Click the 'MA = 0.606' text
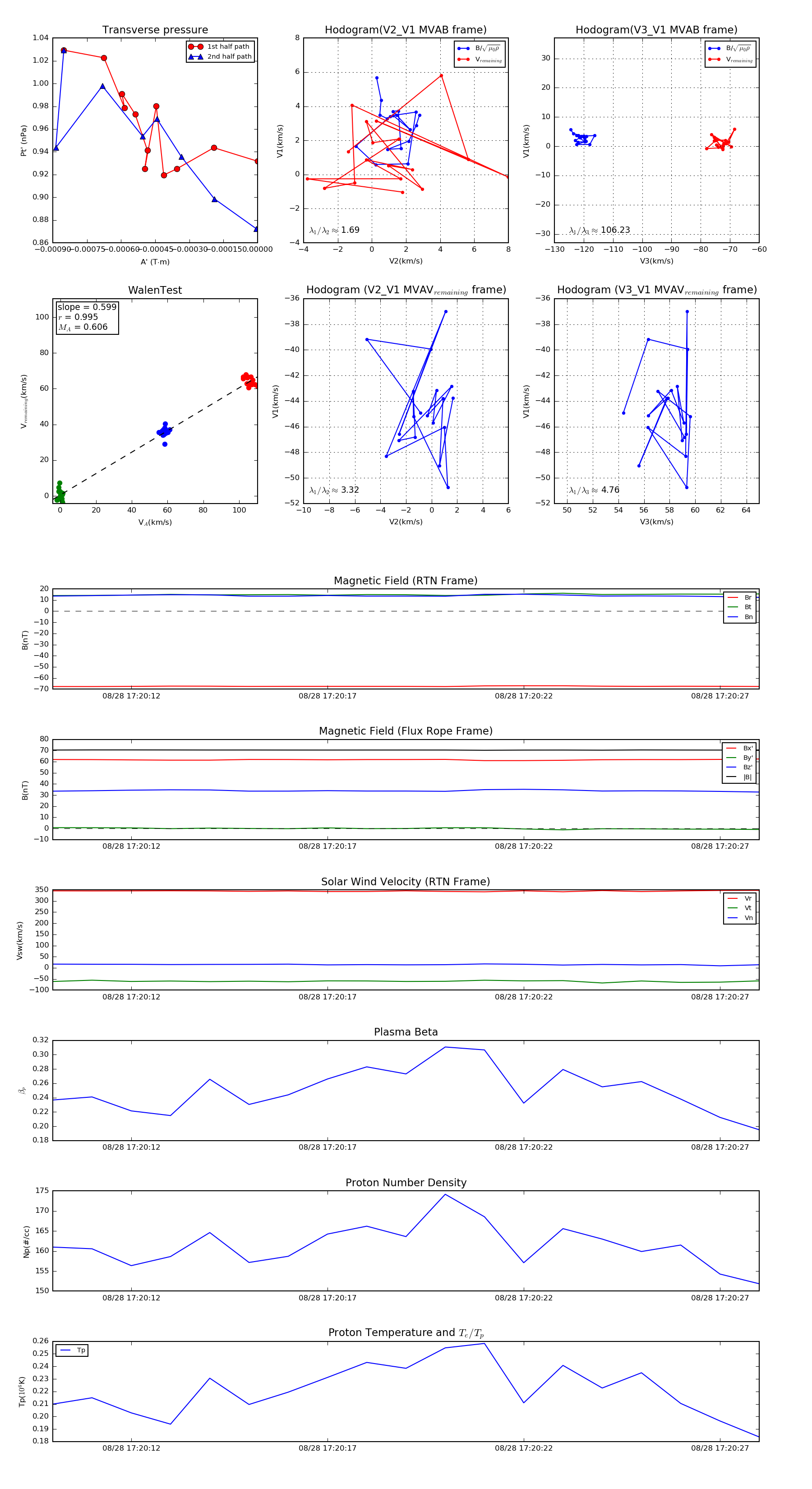The width and height of the screenshot is (812, 1489). pyautogui.click(x=83, y=327)
